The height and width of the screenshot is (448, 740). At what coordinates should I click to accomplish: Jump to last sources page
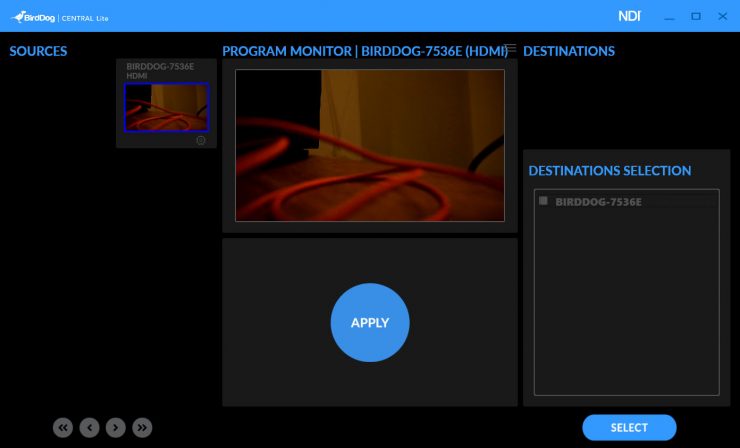tap(143, 428)
